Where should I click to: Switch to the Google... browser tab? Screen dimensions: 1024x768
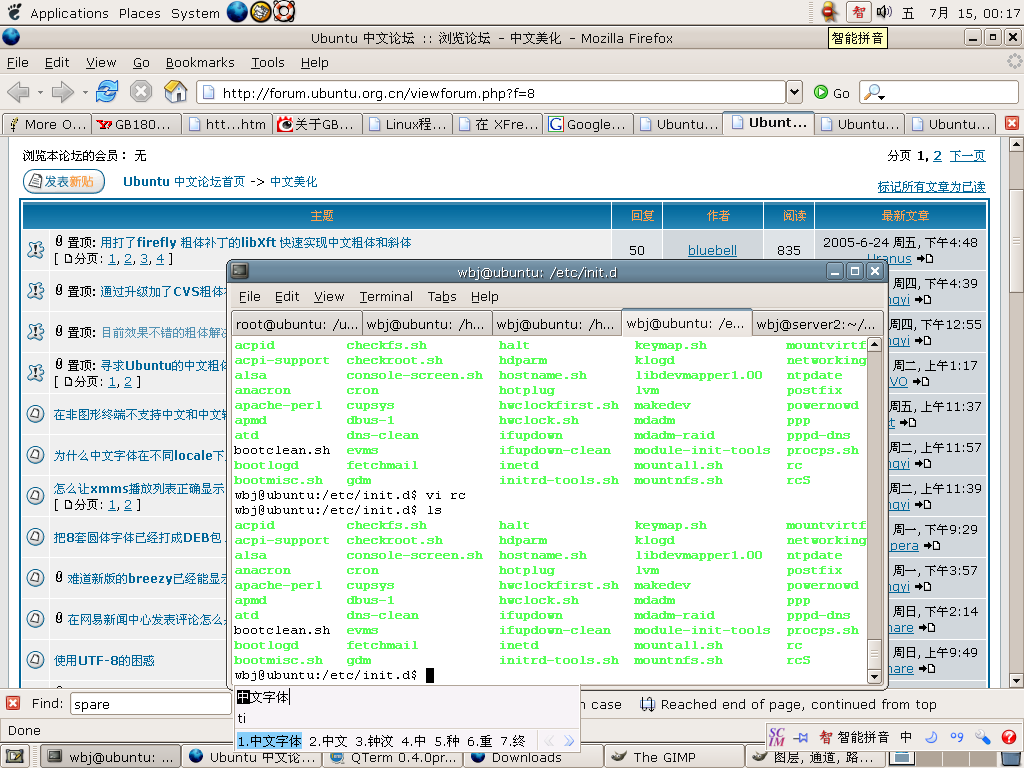tap(588, 124)
